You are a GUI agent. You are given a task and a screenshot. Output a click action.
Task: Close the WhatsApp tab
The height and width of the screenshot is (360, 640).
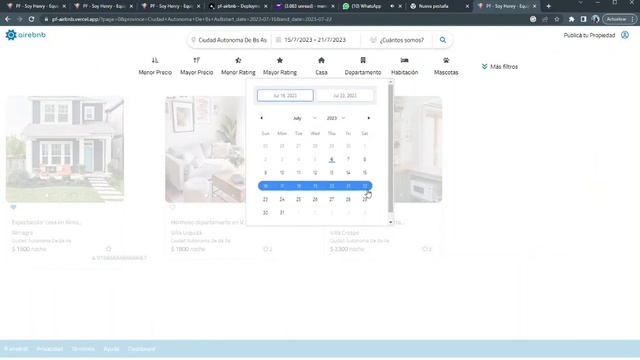(400, 6)
